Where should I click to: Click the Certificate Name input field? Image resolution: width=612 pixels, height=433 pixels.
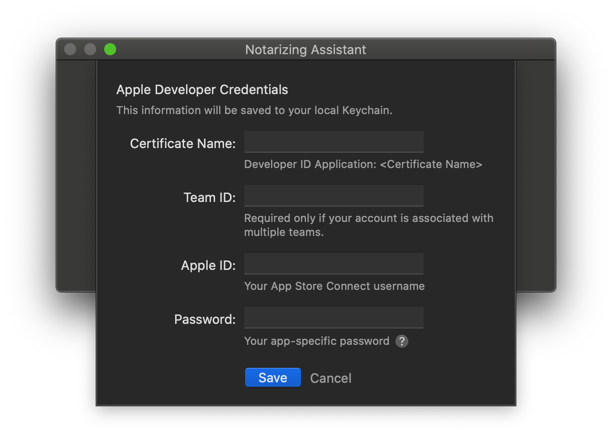[x=334, y=142]
